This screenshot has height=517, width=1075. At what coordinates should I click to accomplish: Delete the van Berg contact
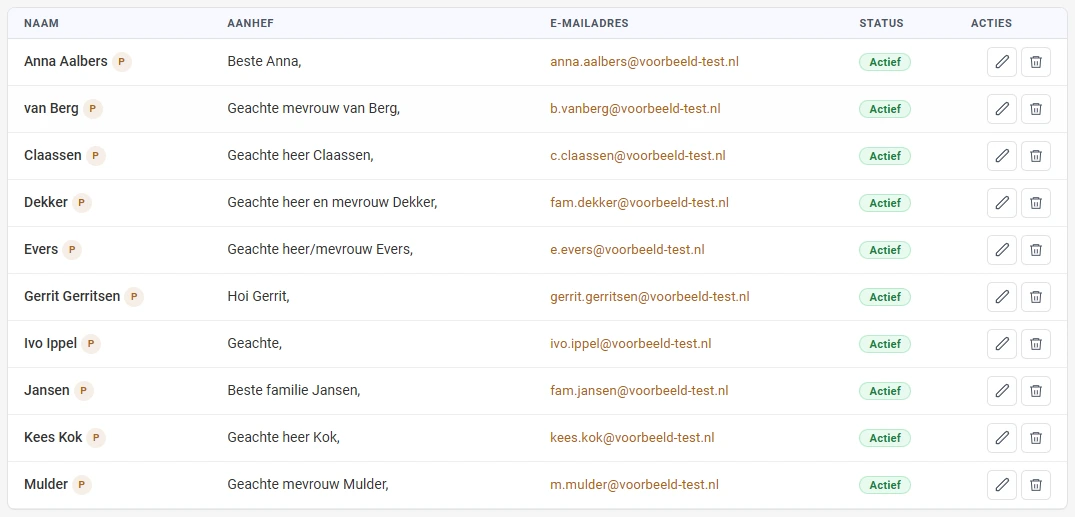[x=1036, y=109]
